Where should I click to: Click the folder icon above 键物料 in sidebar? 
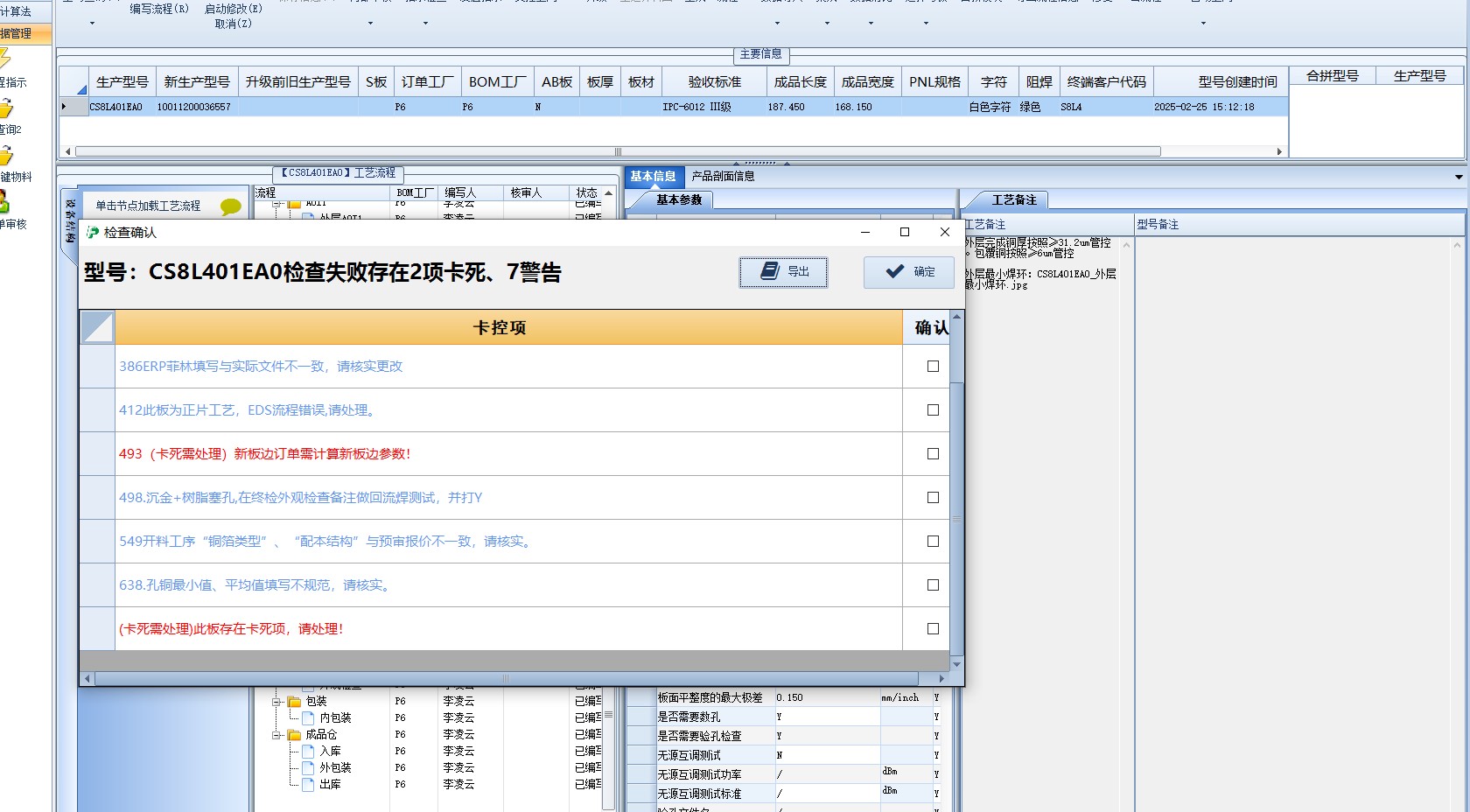pyautogui.click(x=6, y=156)
